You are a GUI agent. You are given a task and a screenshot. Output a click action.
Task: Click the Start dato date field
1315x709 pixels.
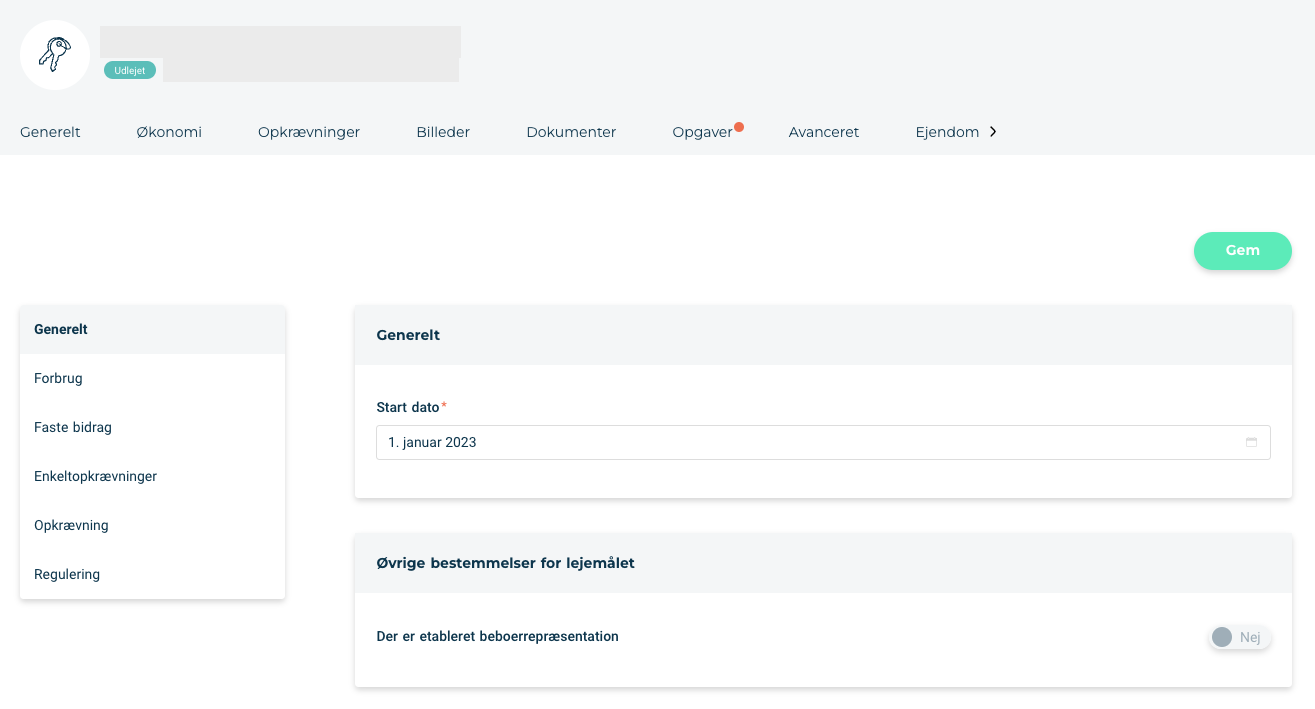[823, 442]
